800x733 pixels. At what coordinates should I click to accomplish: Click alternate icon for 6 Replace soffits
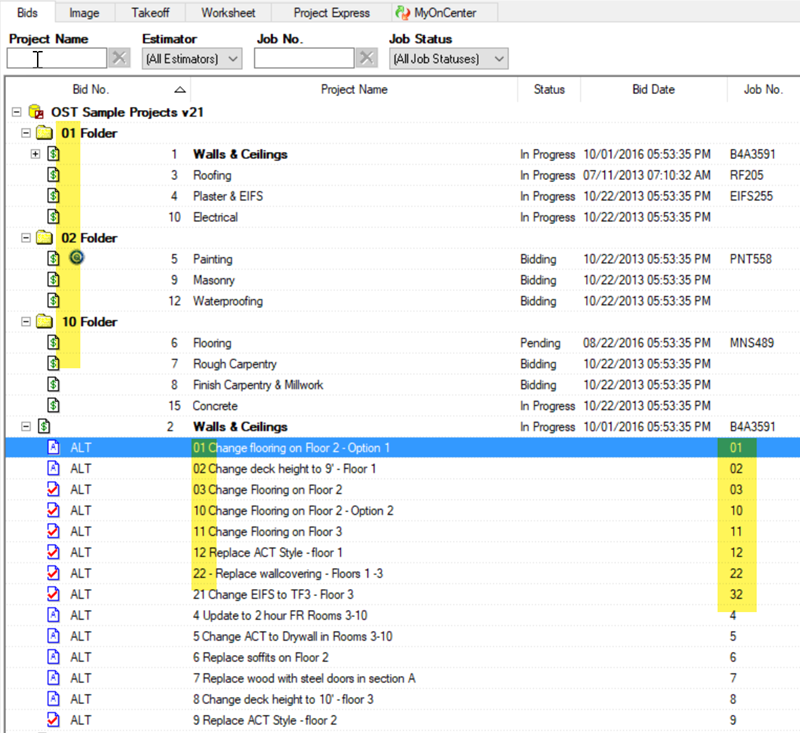coord(54,657)
